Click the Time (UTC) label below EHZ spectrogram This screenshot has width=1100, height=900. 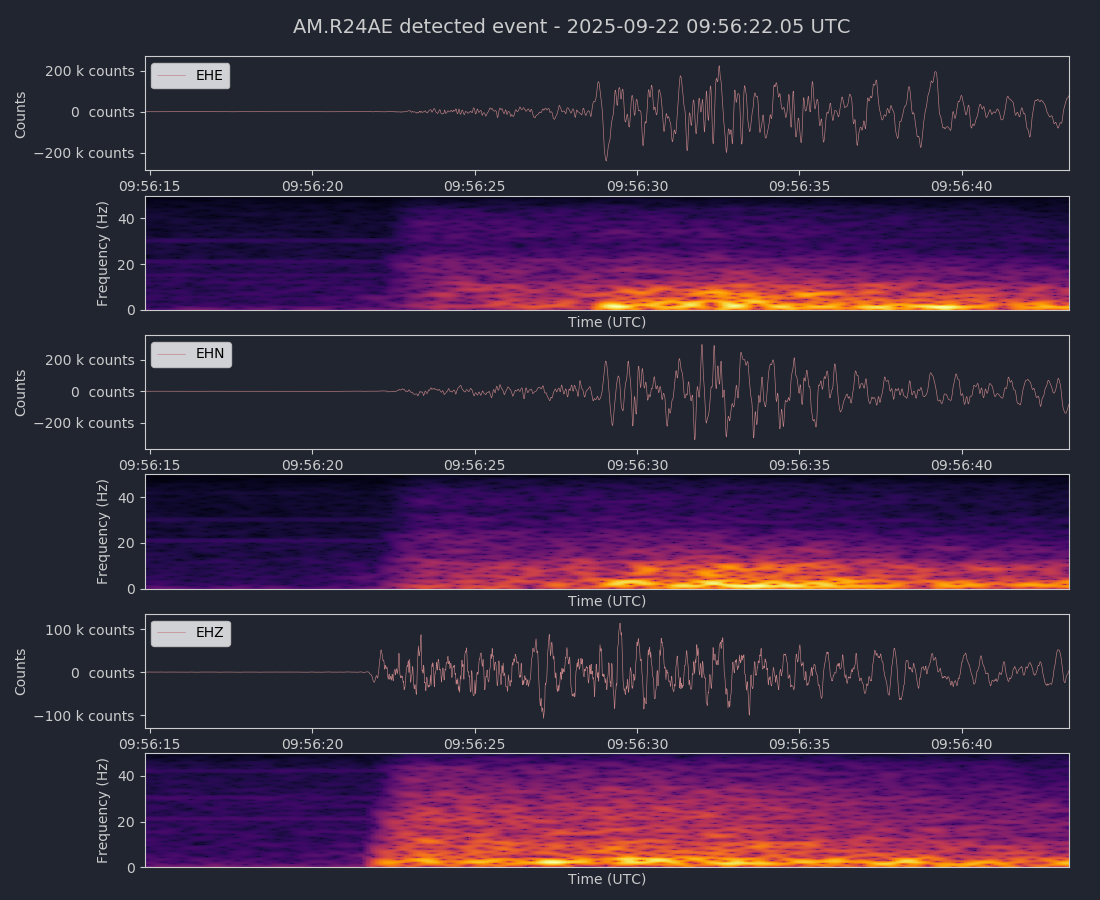coord(607,879)
